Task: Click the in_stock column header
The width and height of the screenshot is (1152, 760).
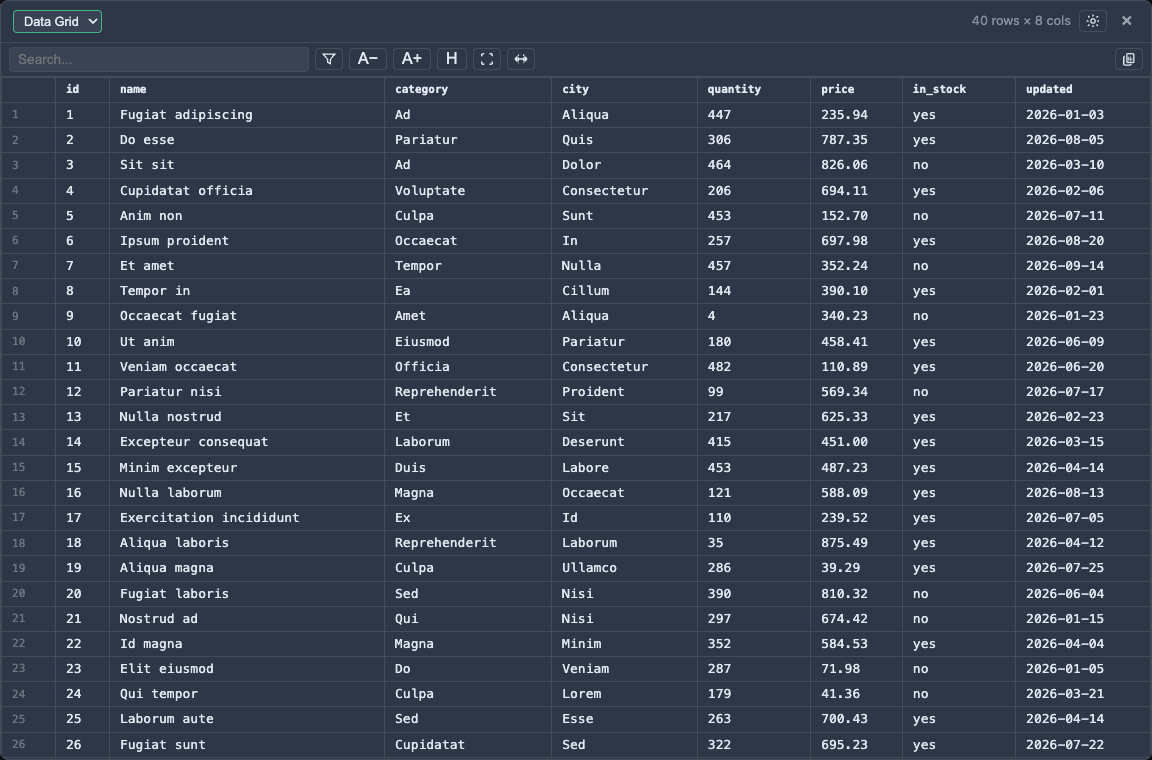Action: pos(959,89)
